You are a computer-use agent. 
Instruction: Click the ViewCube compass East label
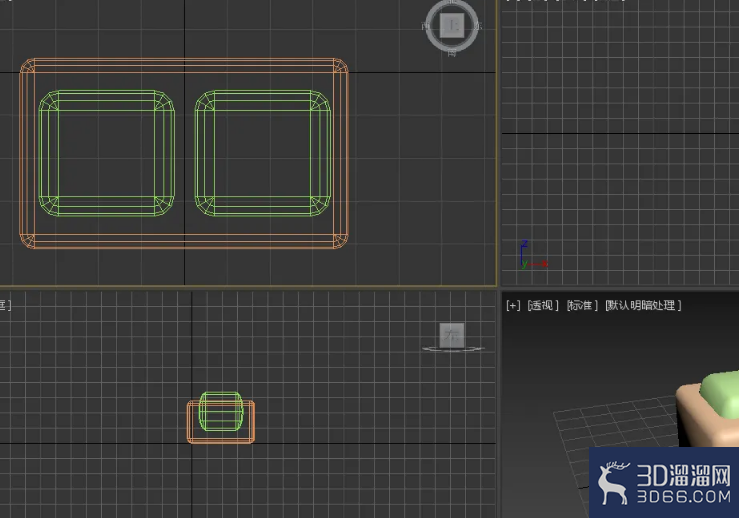pyautogui.click(x=479, y=26)
